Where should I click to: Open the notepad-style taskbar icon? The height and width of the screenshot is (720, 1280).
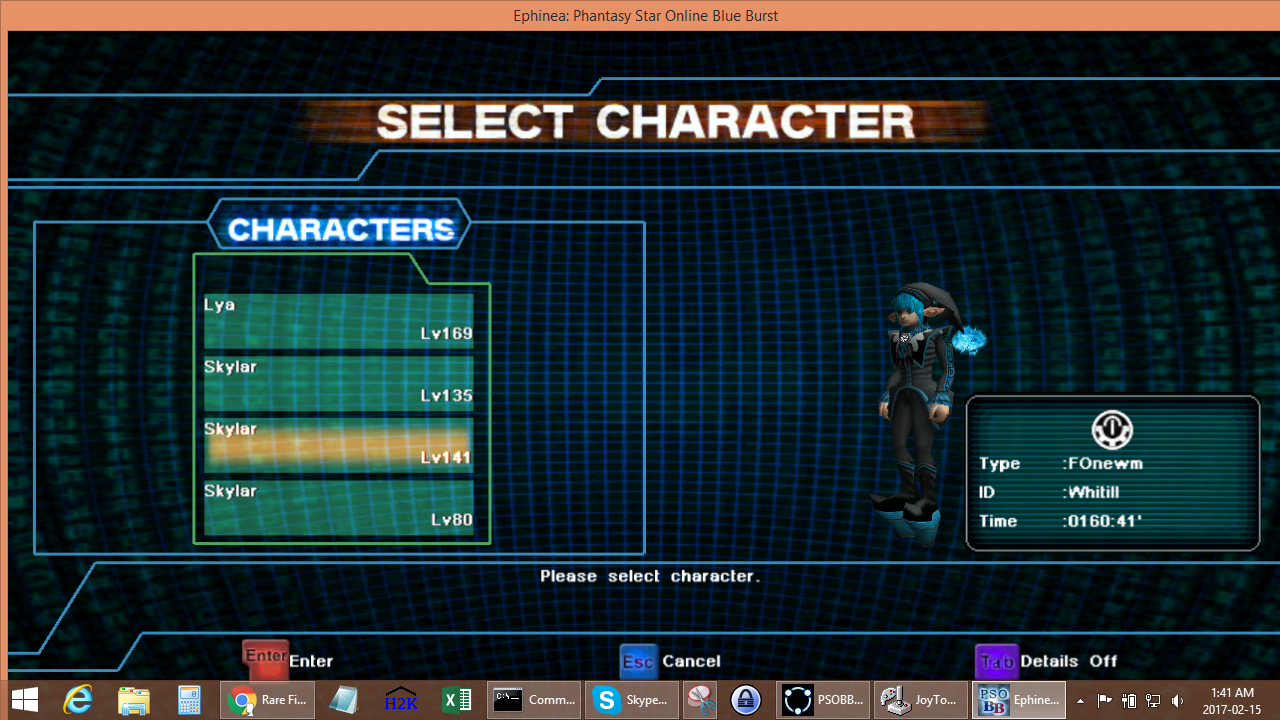click(x=343, y=700)
